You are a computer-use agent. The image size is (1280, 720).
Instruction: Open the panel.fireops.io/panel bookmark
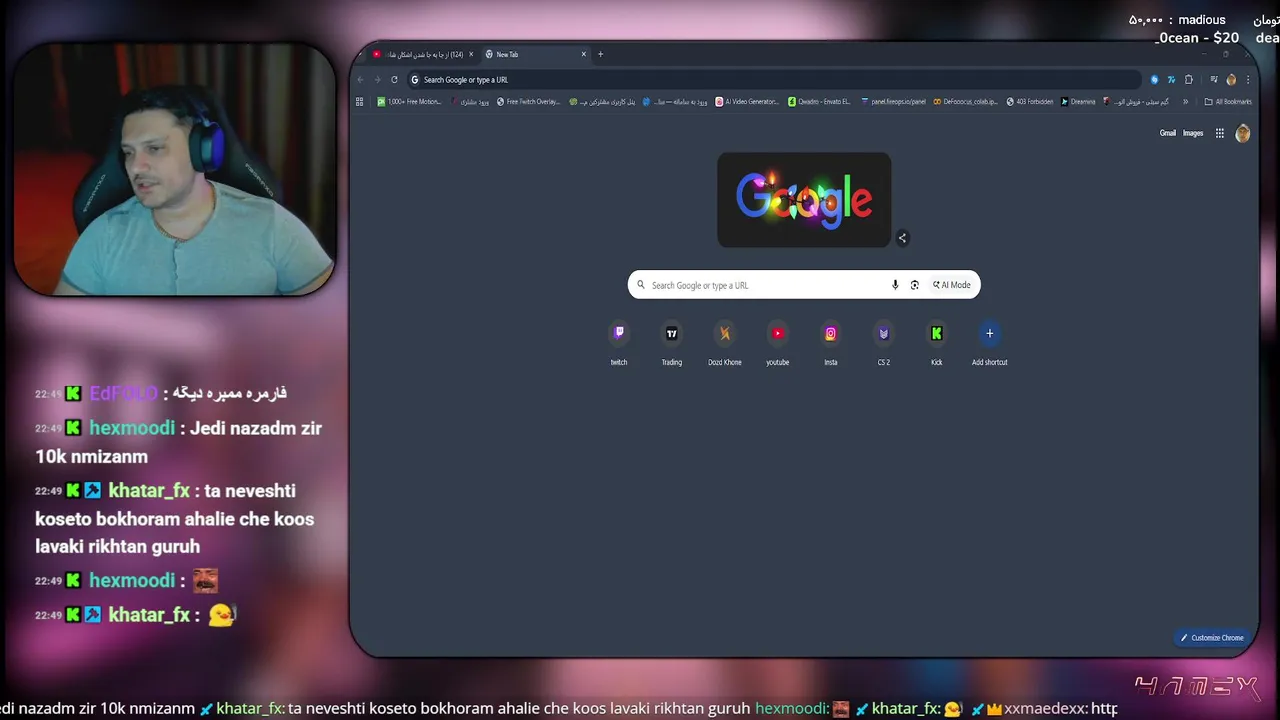pyautogui.click(x=893, y=101)
